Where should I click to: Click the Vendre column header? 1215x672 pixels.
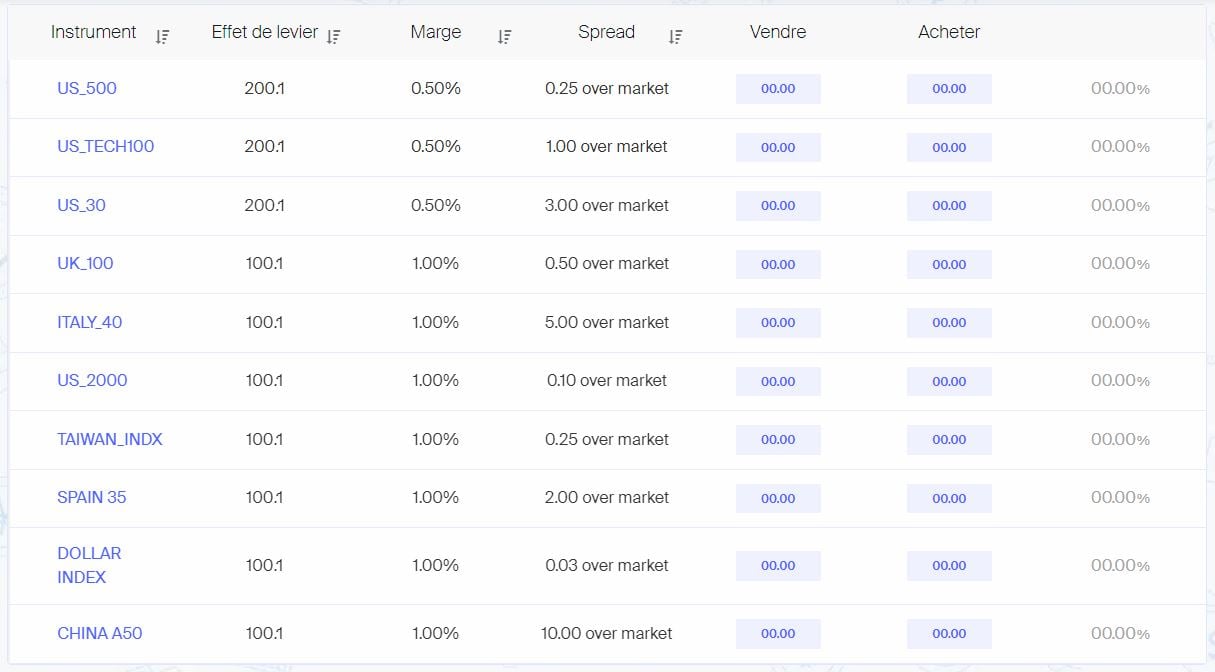778,32
